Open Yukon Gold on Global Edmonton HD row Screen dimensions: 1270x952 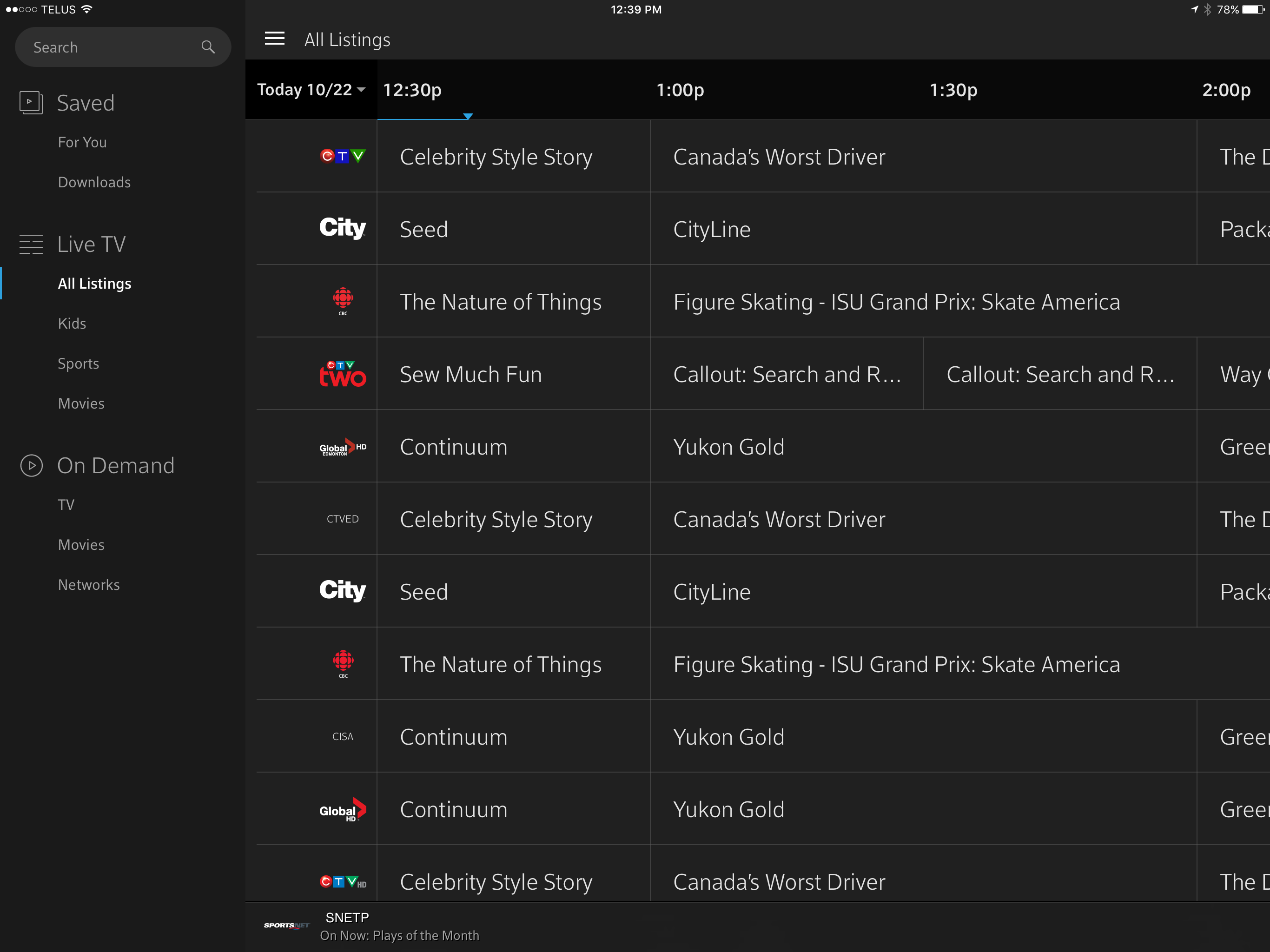pyautogui.click(x=923, y=446)
